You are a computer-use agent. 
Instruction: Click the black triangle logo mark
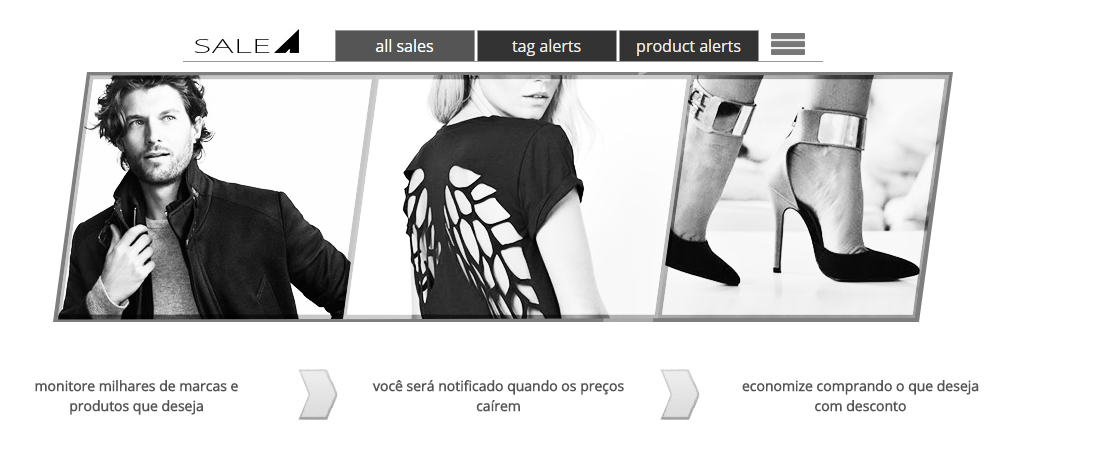coord(287,41)
